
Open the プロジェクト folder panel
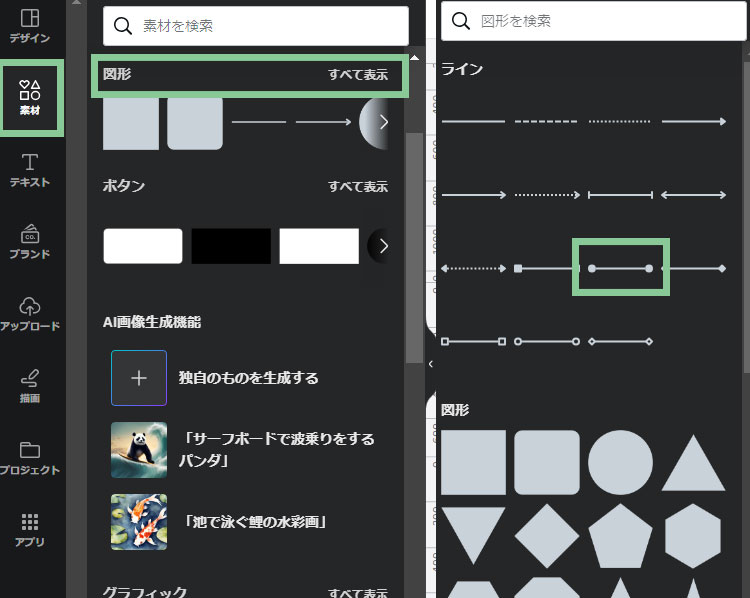click(30, 458)
